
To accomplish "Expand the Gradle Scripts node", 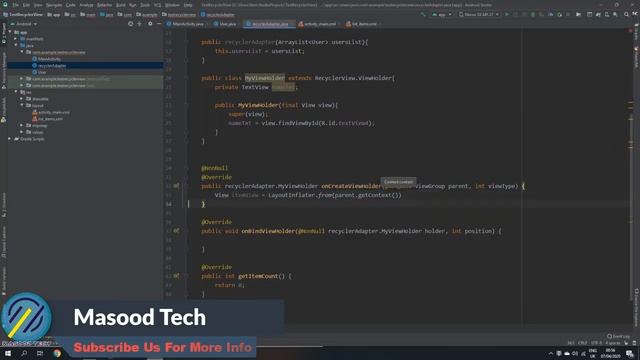I will [x=10, y=139].
